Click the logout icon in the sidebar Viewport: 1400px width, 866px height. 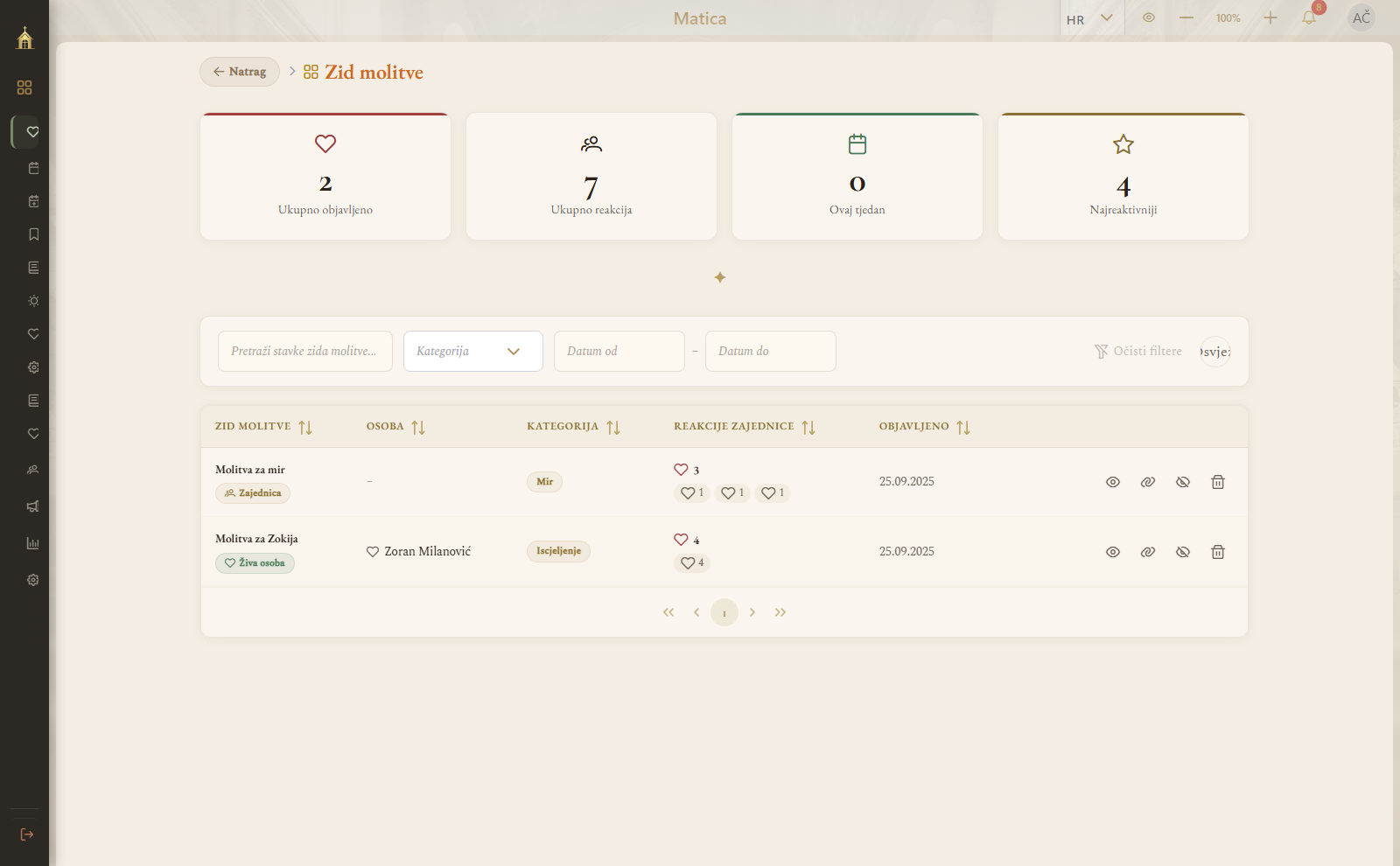27,835
